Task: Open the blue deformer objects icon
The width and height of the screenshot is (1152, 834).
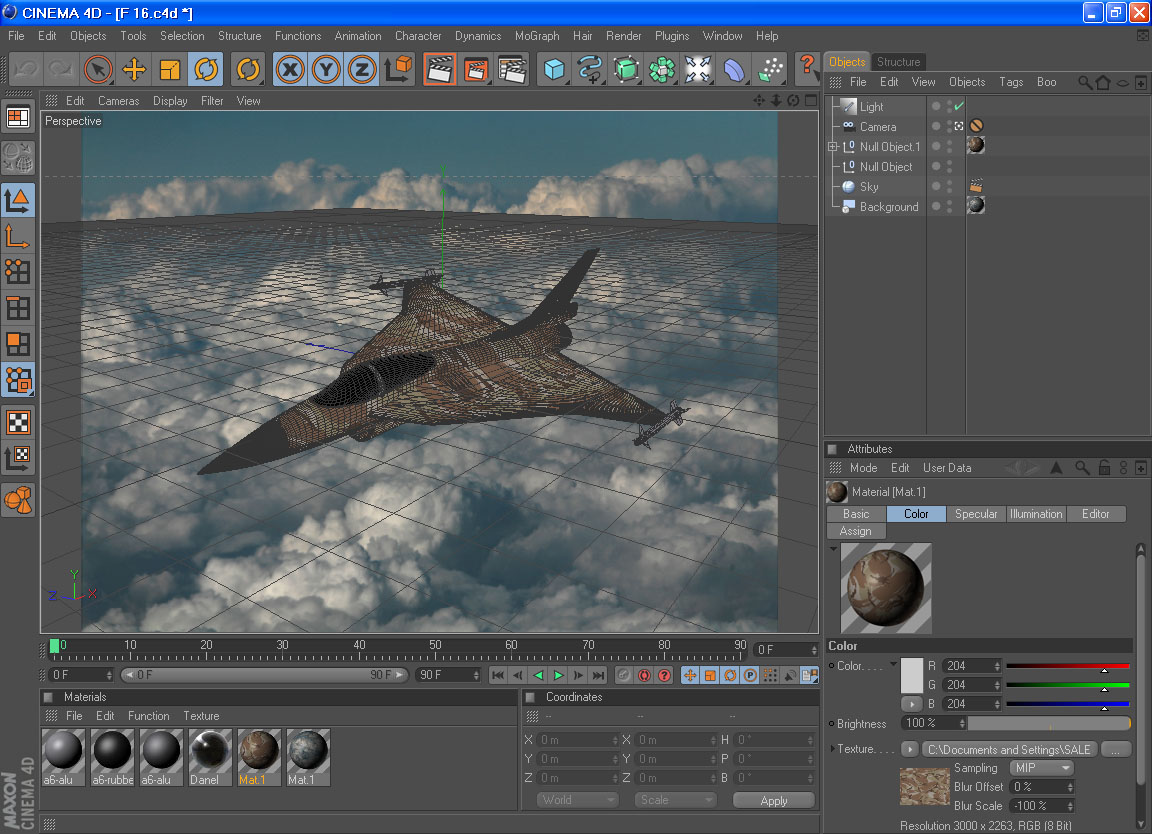Action: tap(734, 70)
